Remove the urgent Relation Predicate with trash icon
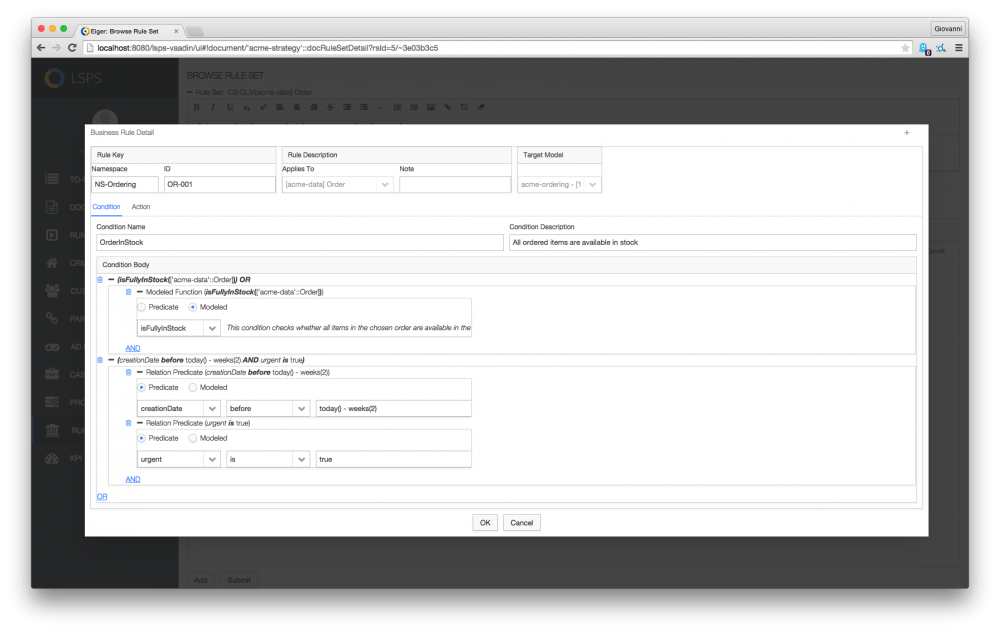Viewport: 1000px width, 633px height. tap(128, 423)
